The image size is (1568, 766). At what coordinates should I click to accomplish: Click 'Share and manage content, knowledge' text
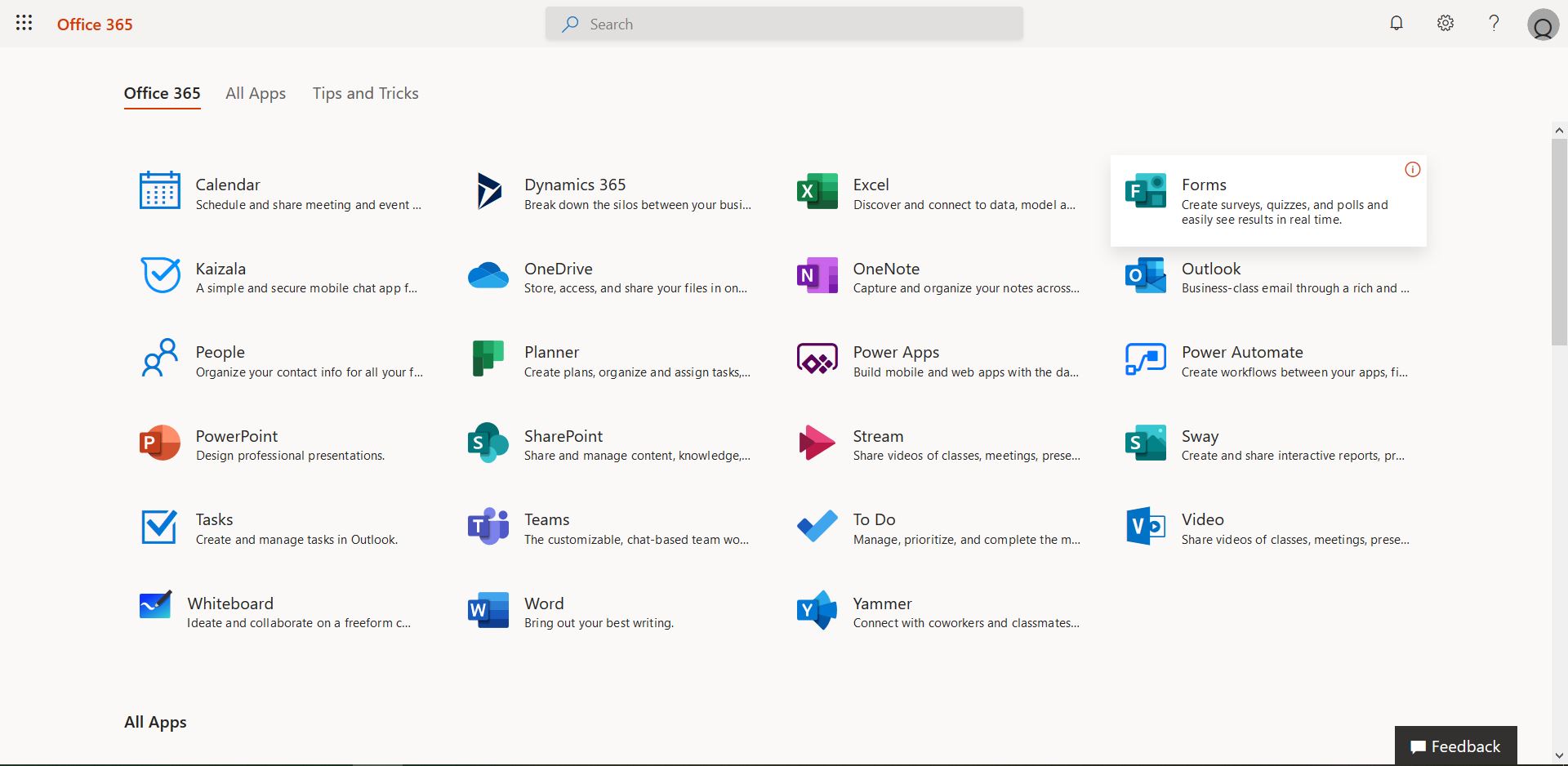click(x=637, y=456)
